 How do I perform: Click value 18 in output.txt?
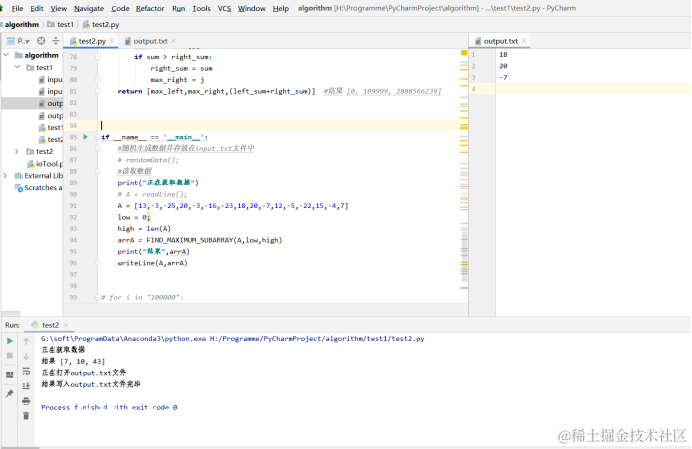tap(503, 55)
